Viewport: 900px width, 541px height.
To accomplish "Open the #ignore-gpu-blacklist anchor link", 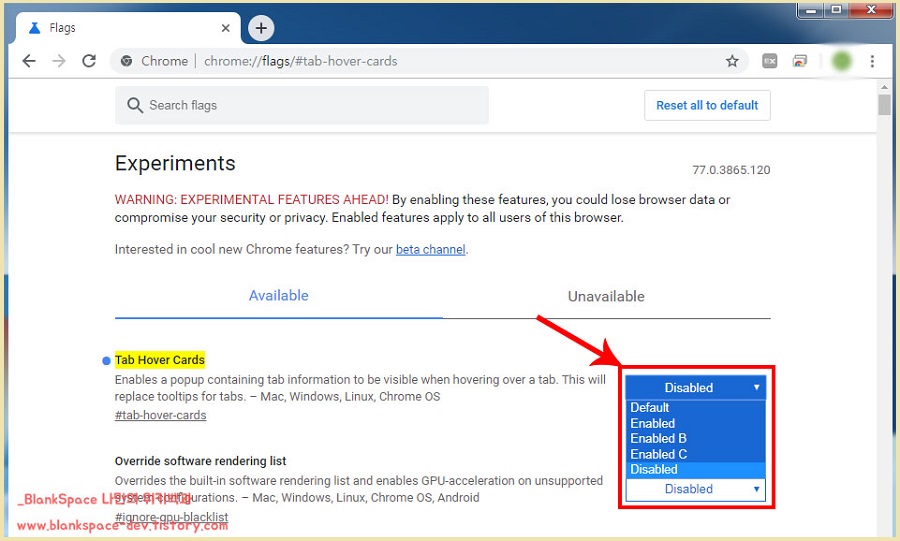I will click(x=171, y=517).
